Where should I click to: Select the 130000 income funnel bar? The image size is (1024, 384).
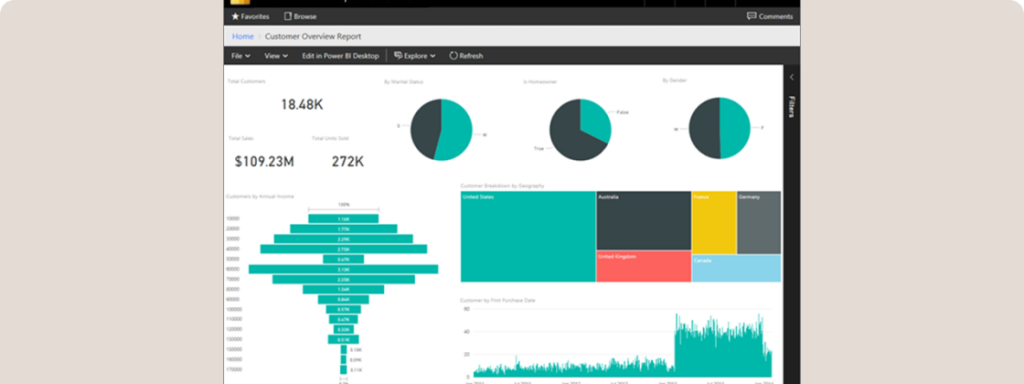point(344,340)
